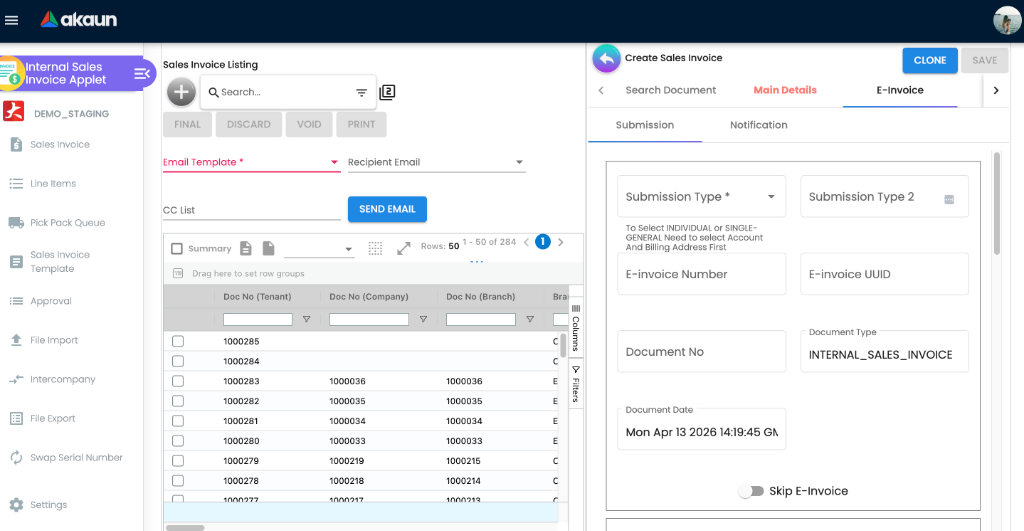Click the E-invoice Number field
This screenshot has width=1024, height=531.
(701, 274)
